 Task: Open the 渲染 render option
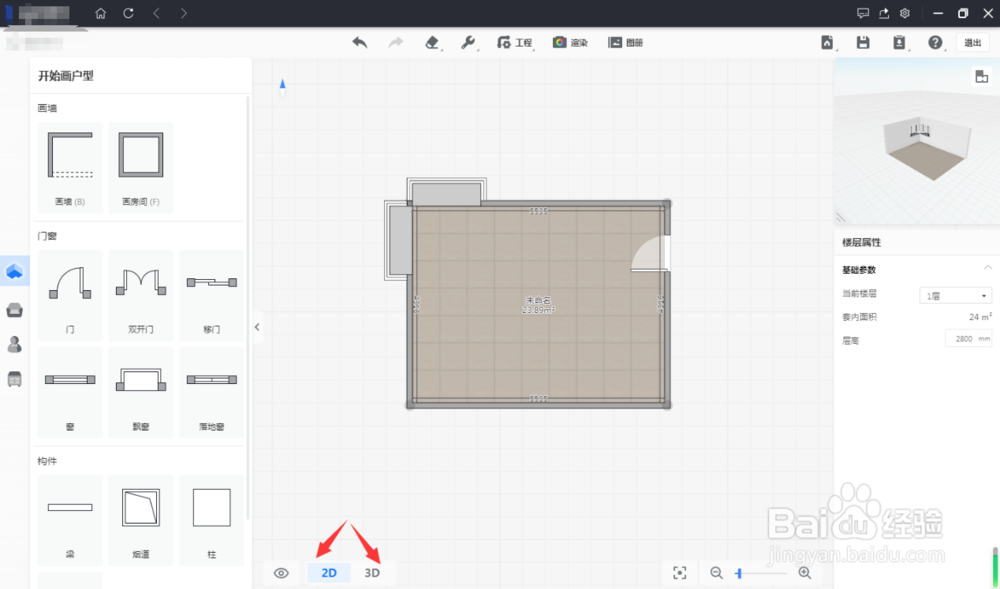pos(570,43)
